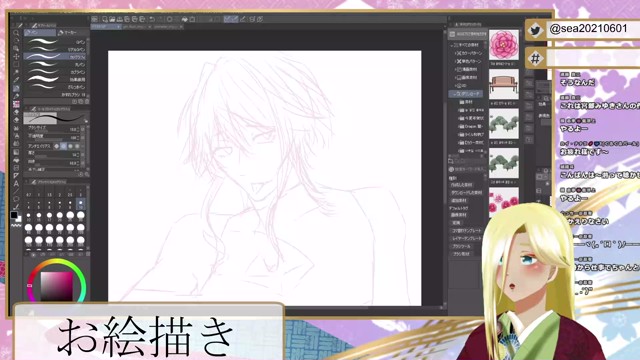This screenshot has height=360, width=640.
Task: Click inside the color wheel's saturation square
Action: [56, 286]
